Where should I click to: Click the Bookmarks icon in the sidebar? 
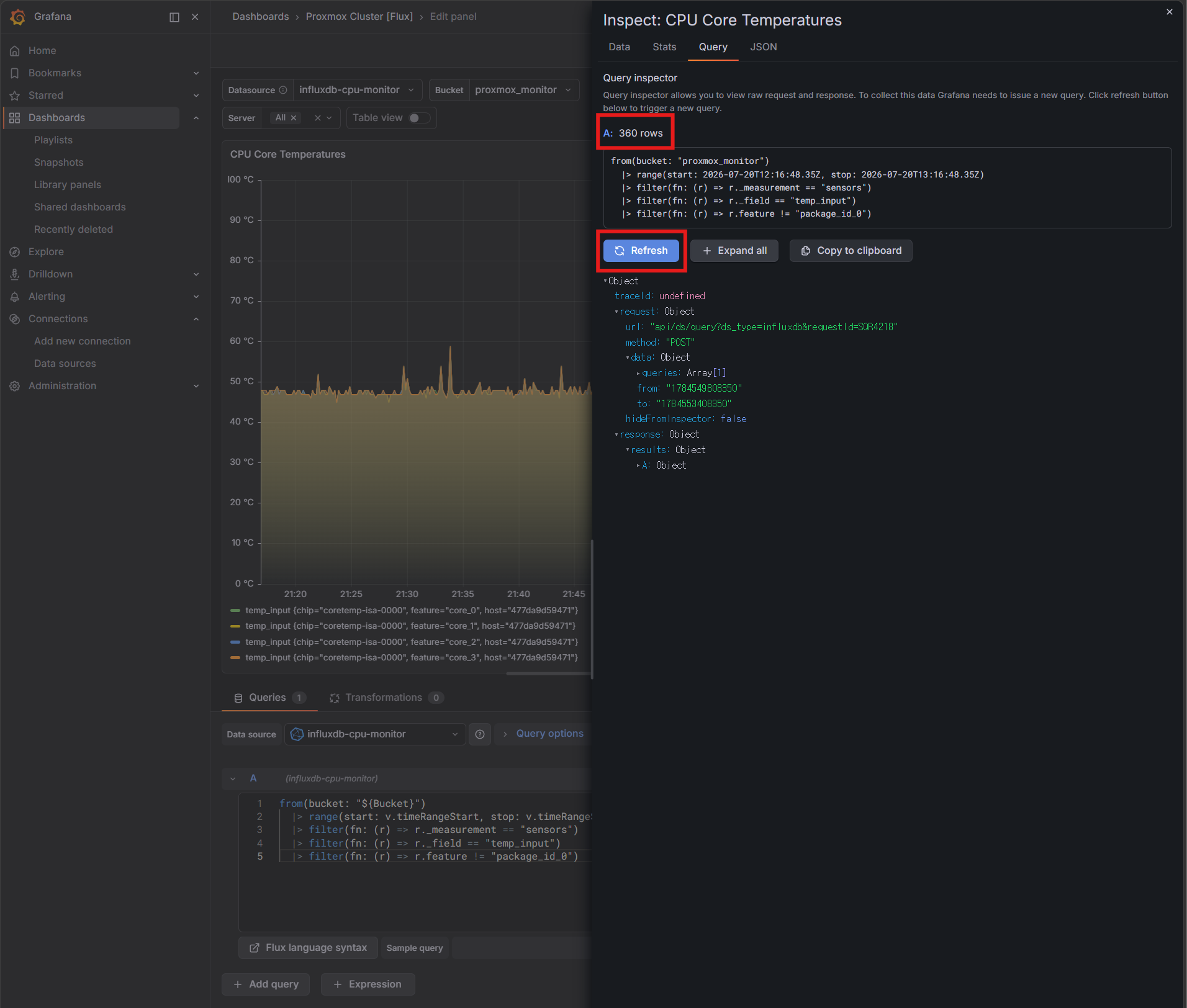[x=15, y=73]
